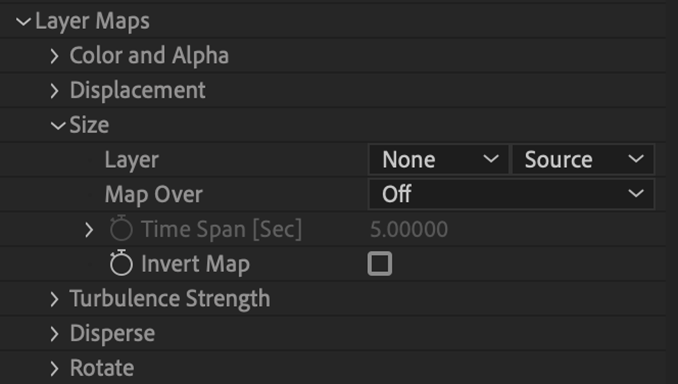Select the Layer property label
Image resolution: width=678 pixels, height=384 pixels.
pos(131,160)
